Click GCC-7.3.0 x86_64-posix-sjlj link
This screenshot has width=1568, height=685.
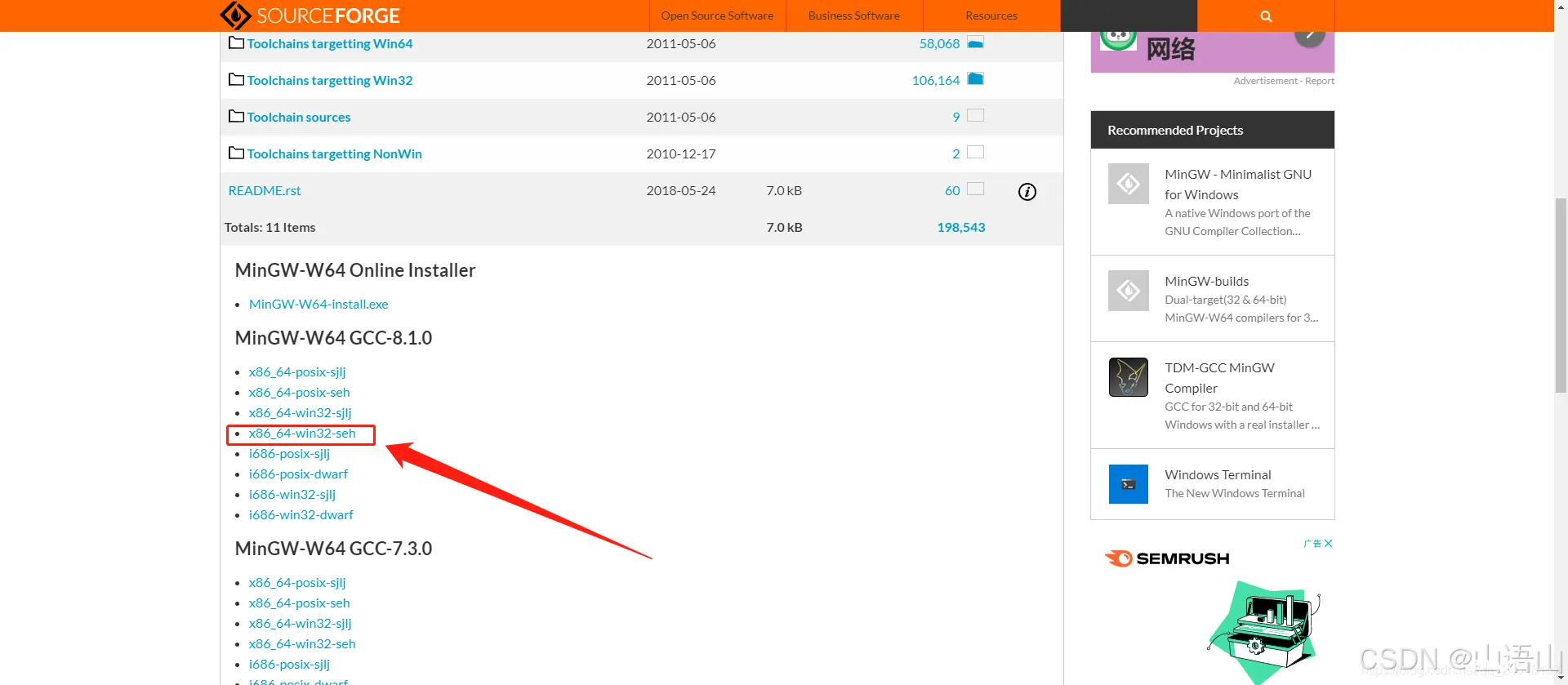(x=297, y=582)
